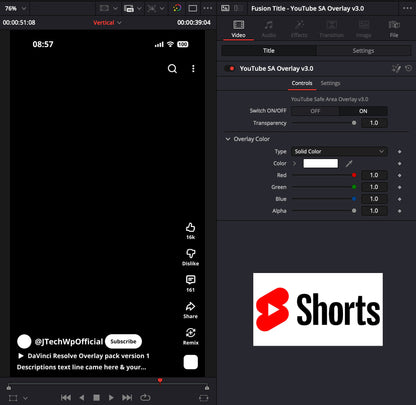416x405 pixels.
Task: Set the overlay switch to OFF
Action: [315, 111]
